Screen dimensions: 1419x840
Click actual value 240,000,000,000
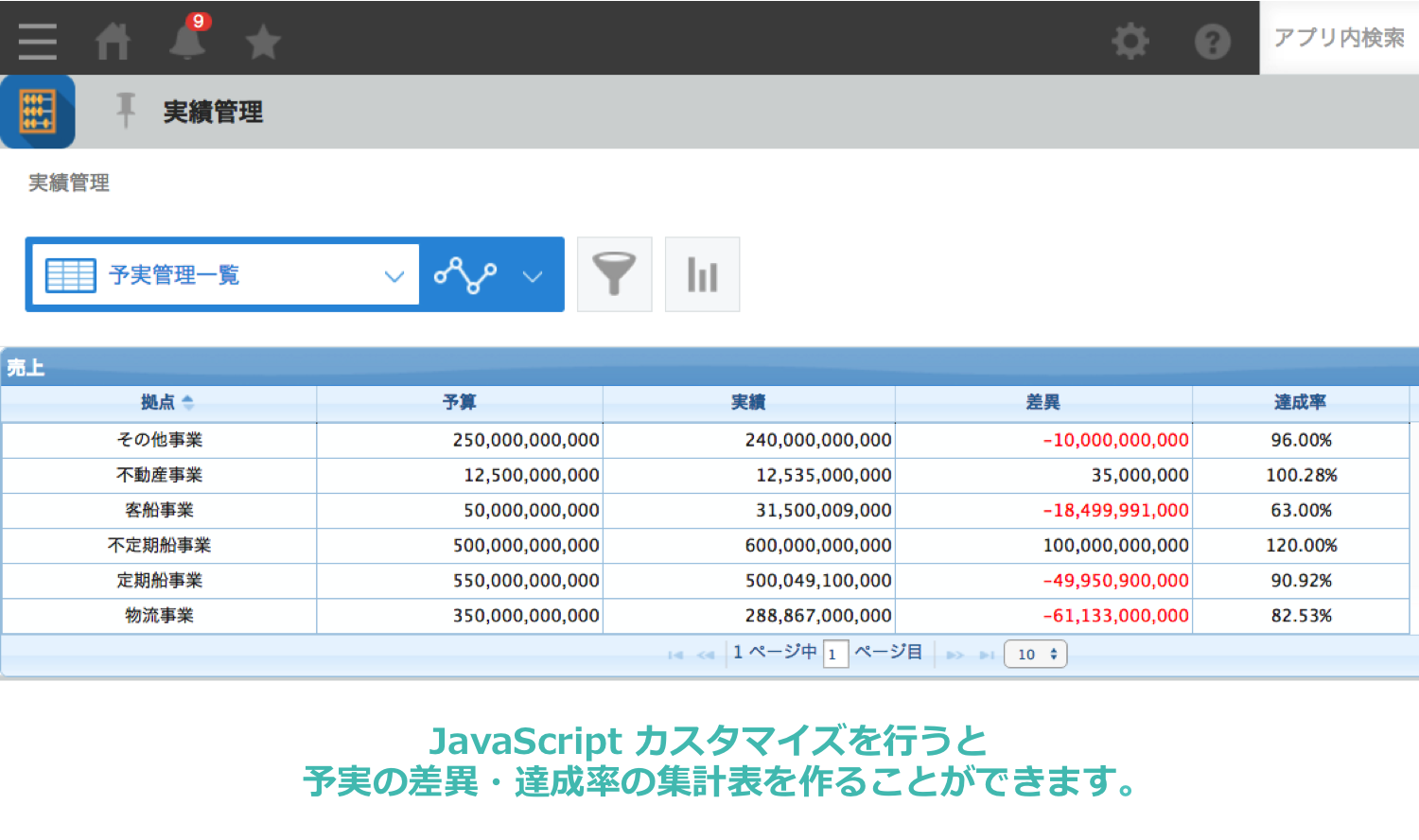(818, 440)
